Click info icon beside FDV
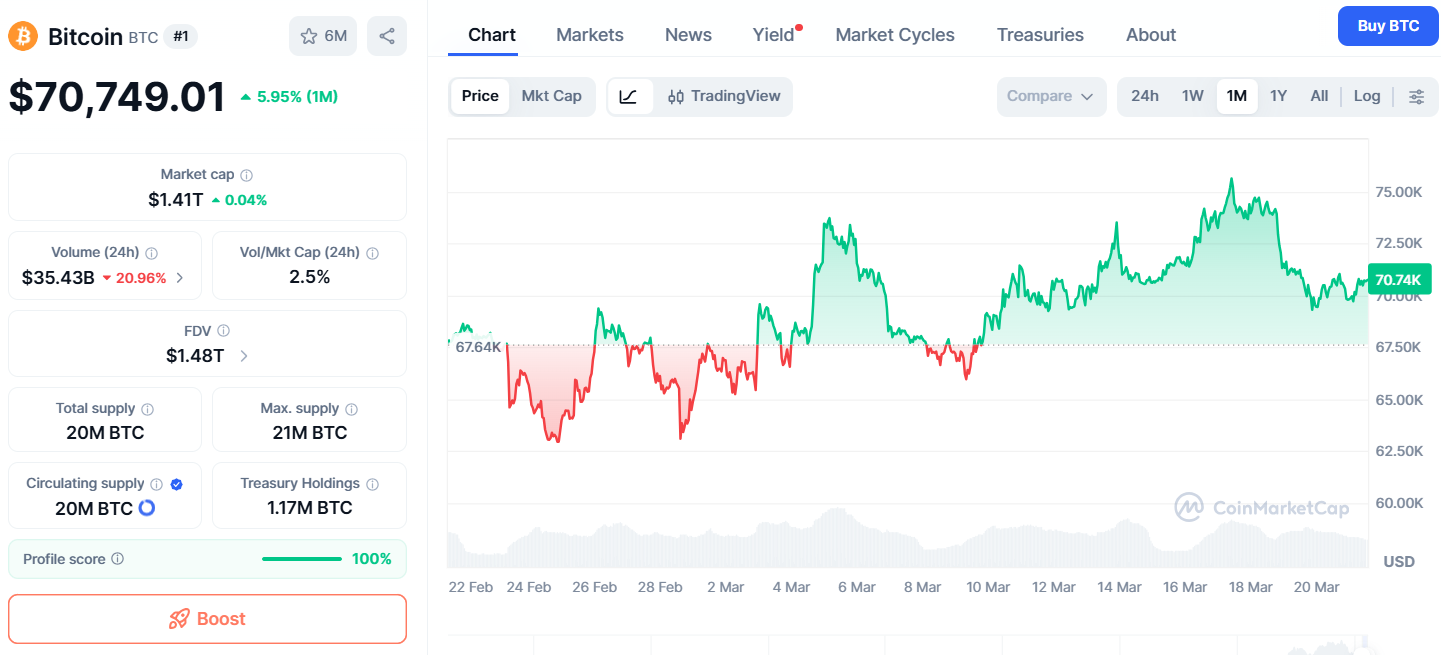This screenshot has width=1441, height=655. (x=224, y=331)
